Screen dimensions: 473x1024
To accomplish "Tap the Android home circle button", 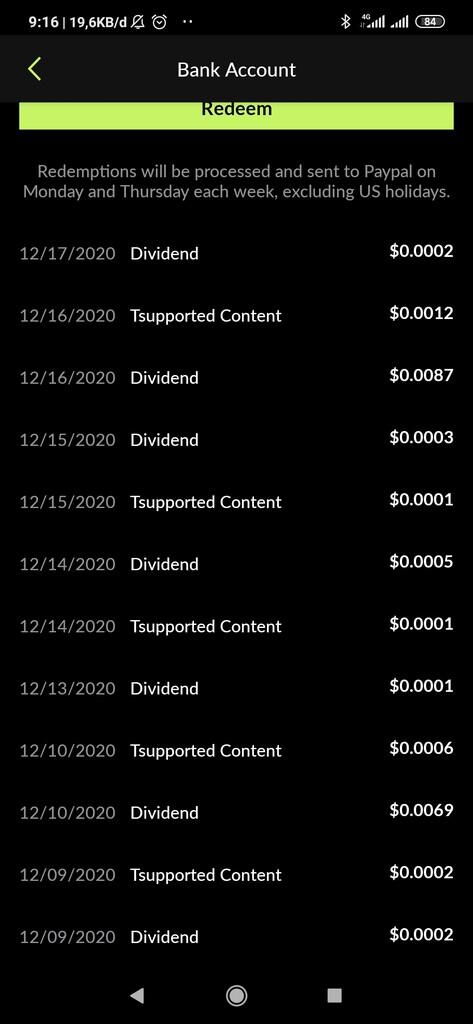I will tap(236, 995).
